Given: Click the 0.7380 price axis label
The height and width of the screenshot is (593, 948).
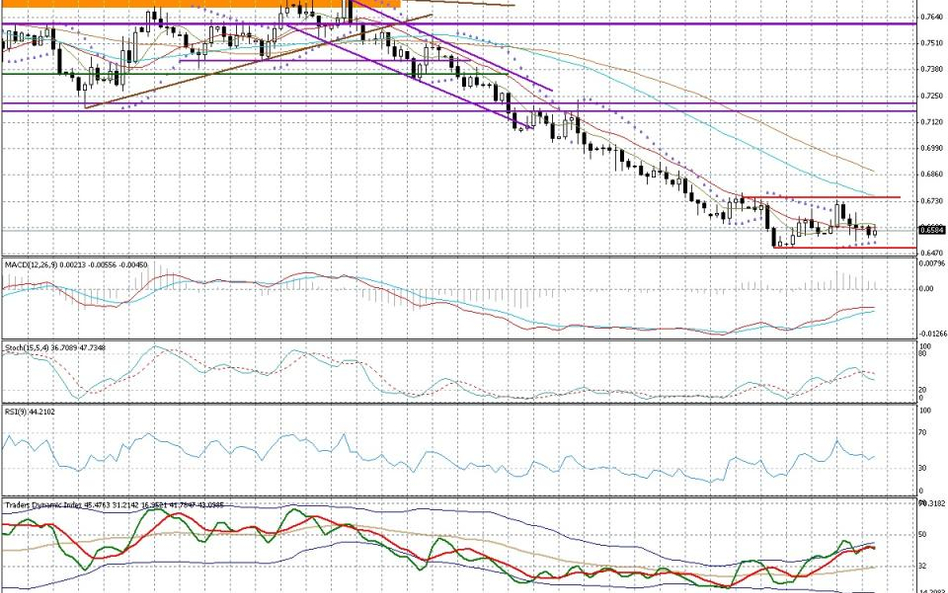Looking at the screenshot, I should click(x=932, y=70).
